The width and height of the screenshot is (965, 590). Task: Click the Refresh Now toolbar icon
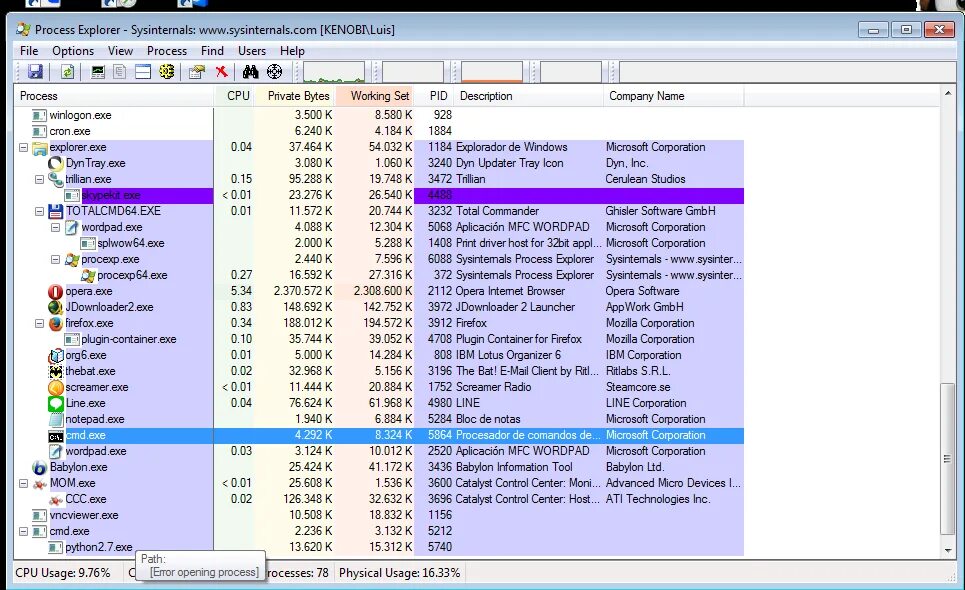(x=67, y=72)
